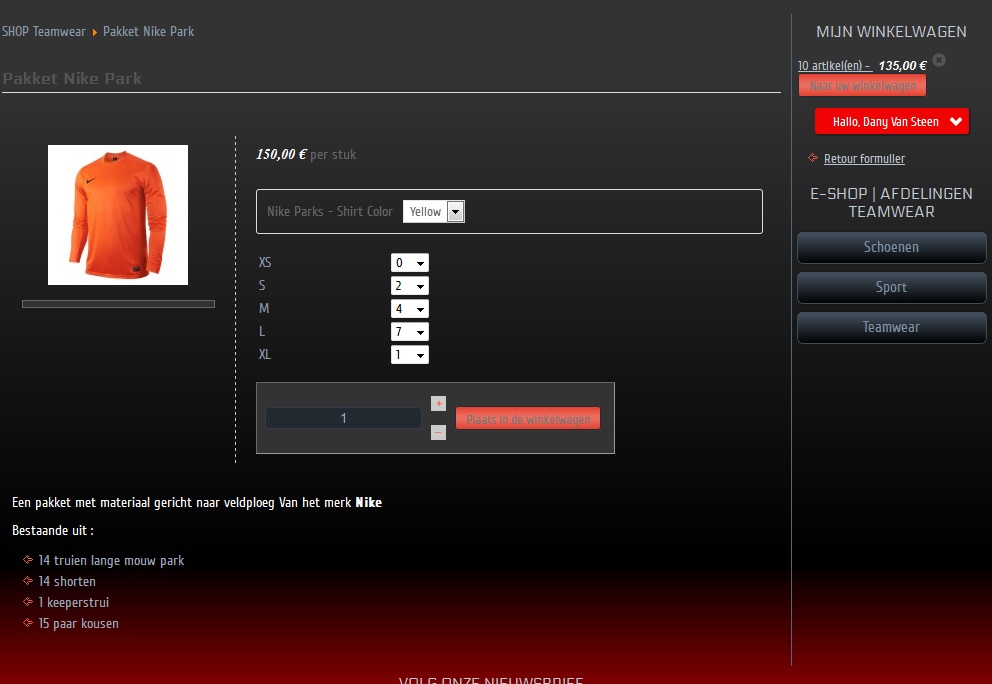Click the 14 truien lange mouw park text
The height and width of the screenshot is (684, 992).
click(111, 560)
